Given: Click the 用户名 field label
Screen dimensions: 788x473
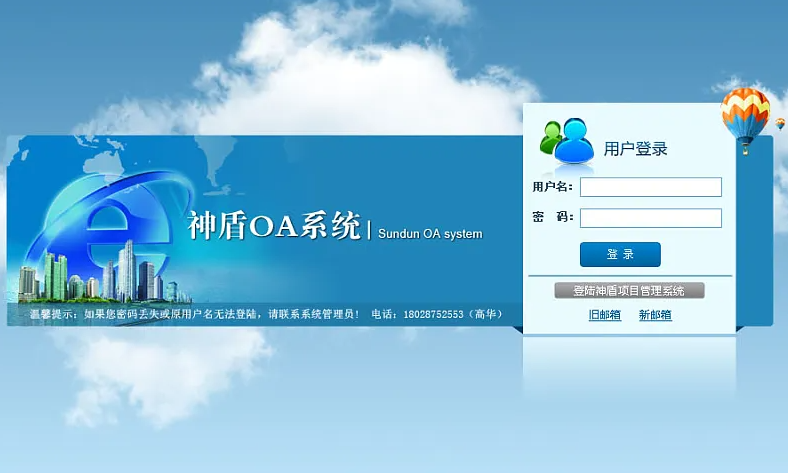Looking at the screenshot, I should tap(552, 187).
